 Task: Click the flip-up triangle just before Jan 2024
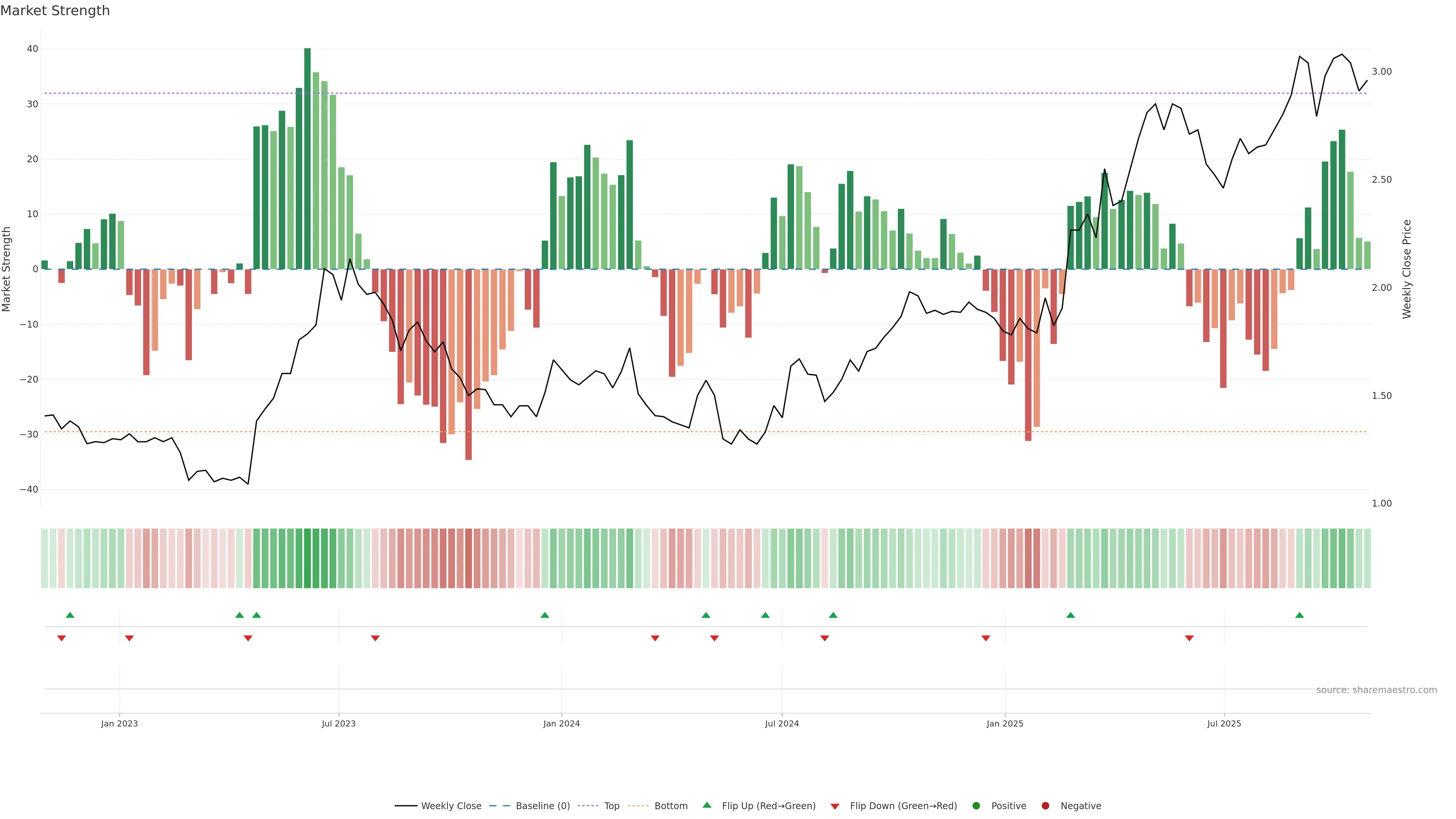point(545,615)
